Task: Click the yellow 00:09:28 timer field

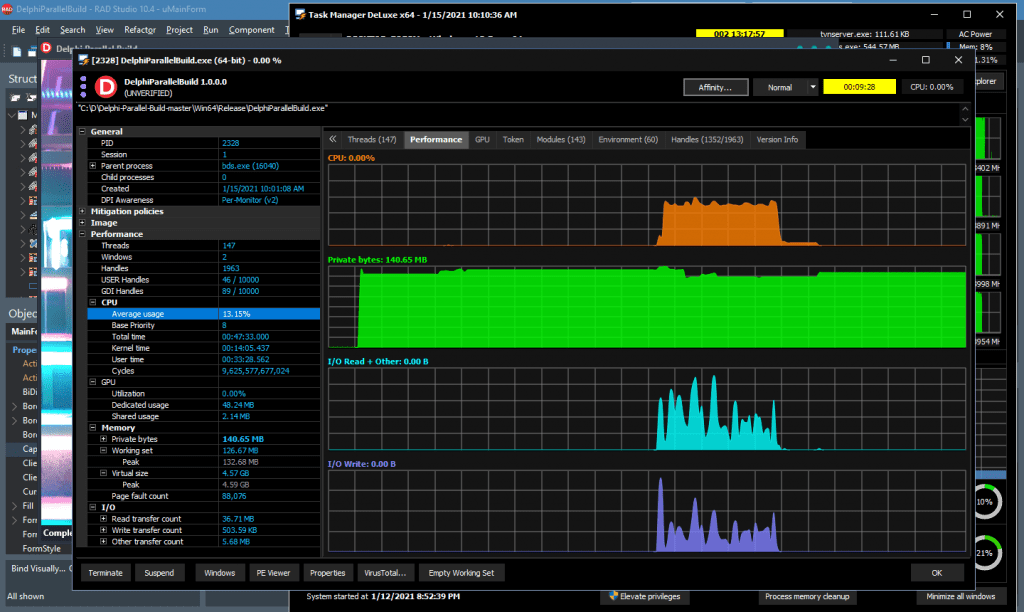Action: click(x=859, y=87)
